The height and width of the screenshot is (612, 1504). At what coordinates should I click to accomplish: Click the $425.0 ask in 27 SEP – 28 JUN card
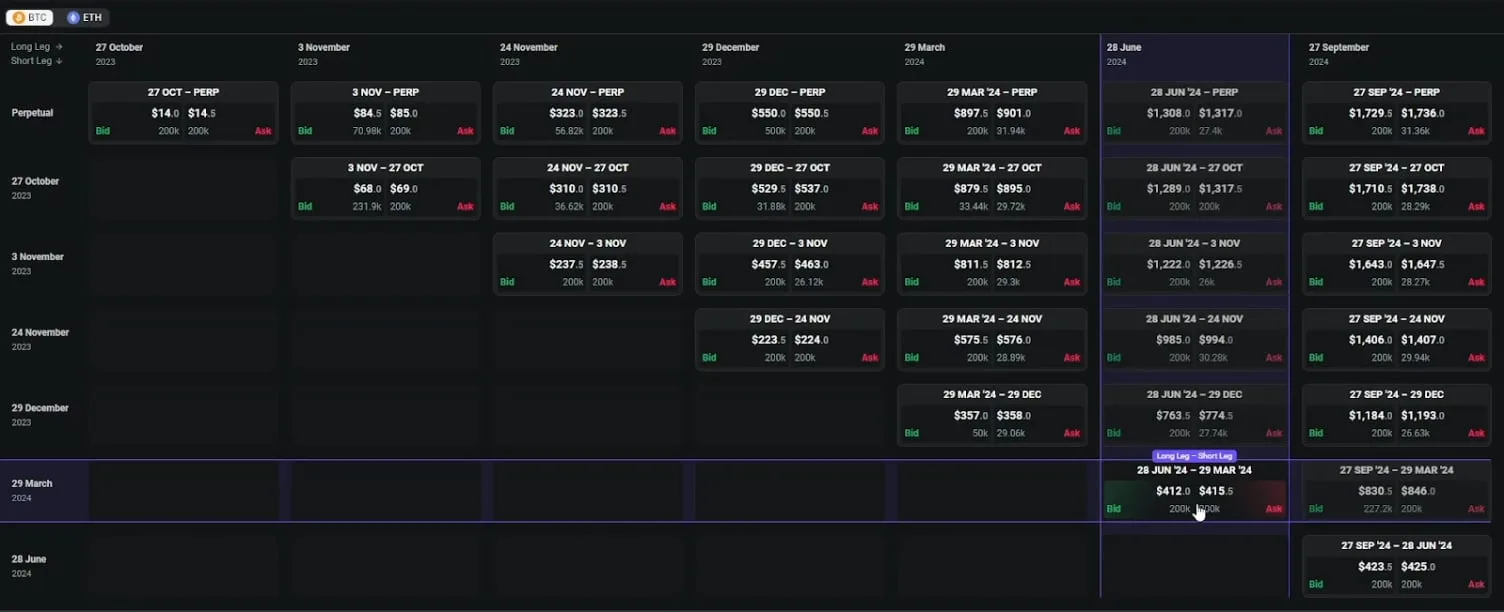[x=1418, y=567]
